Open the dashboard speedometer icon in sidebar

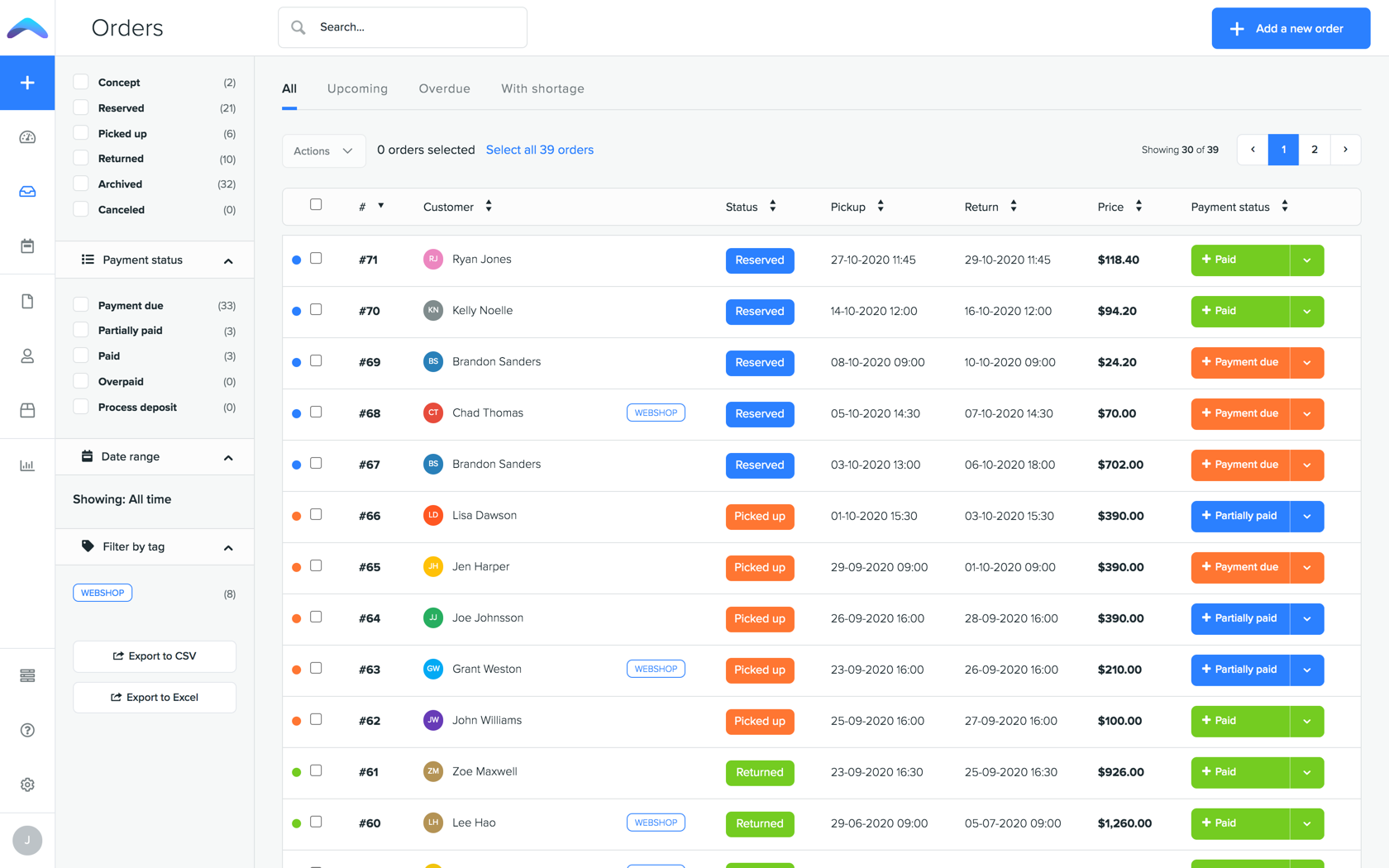27,137
